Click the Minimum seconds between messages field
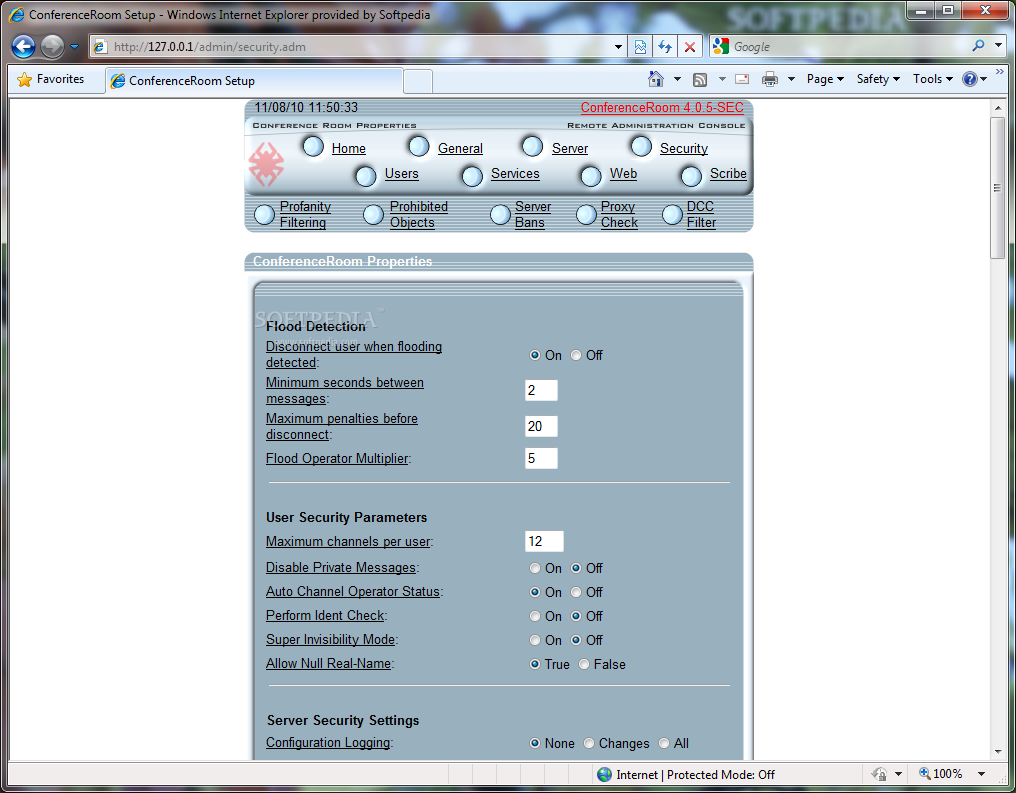Screen dimensions: 1016x793 [x=541, y=391]
